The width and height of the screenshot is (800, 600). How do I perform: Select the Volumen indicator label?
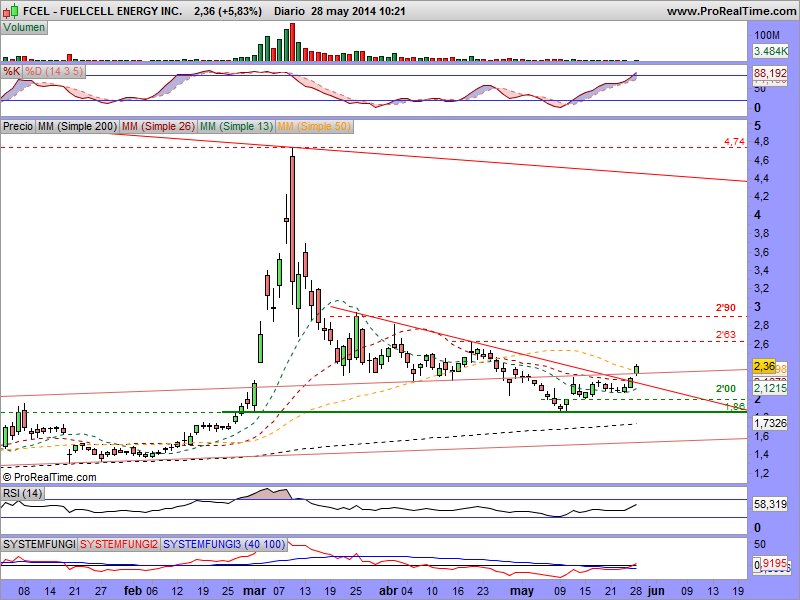pos(24,28)
